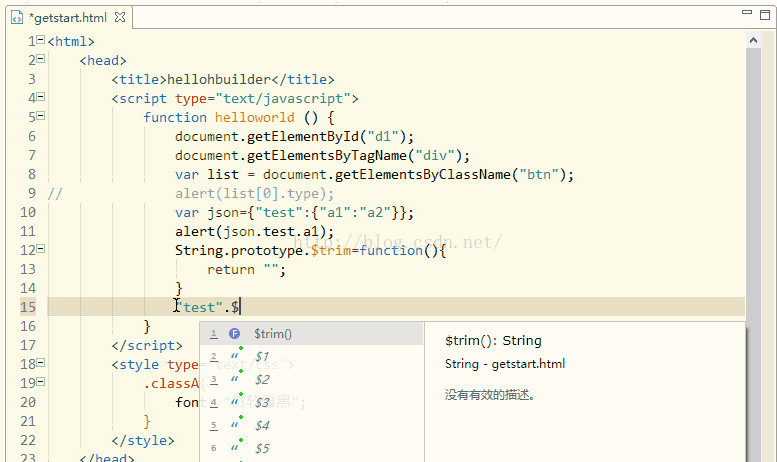
Task: Click the commented alert(list[0].type) line
Action: [x=254, y=193]
